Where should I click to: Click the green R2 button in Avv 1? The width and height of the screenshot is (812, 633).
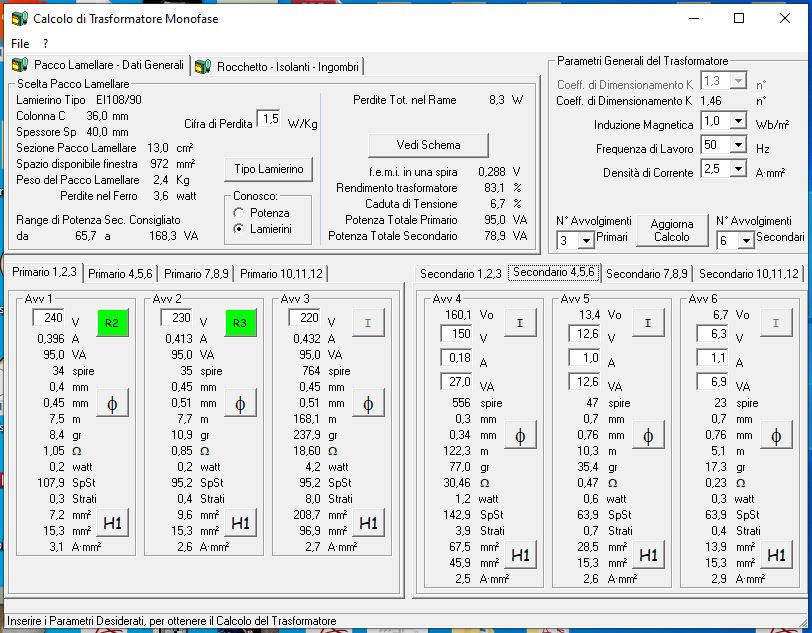pos(112,323)
